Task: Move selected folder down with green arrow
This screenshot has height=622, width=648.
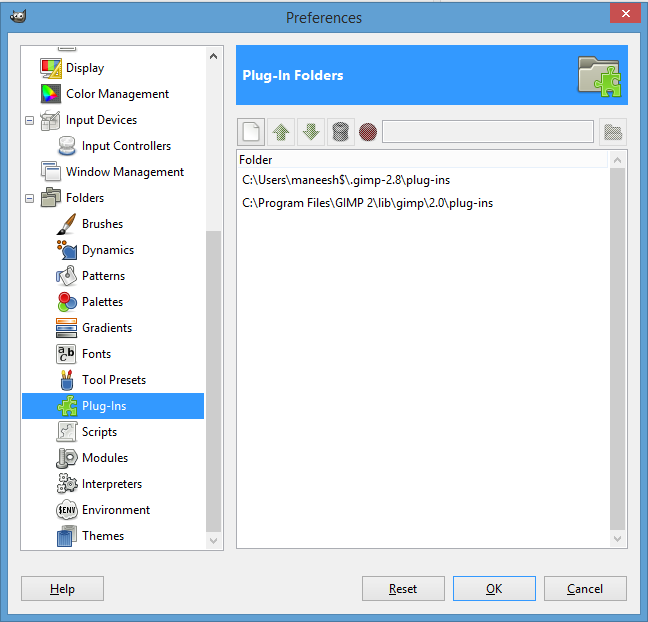Action: click(x=311, y=132)
